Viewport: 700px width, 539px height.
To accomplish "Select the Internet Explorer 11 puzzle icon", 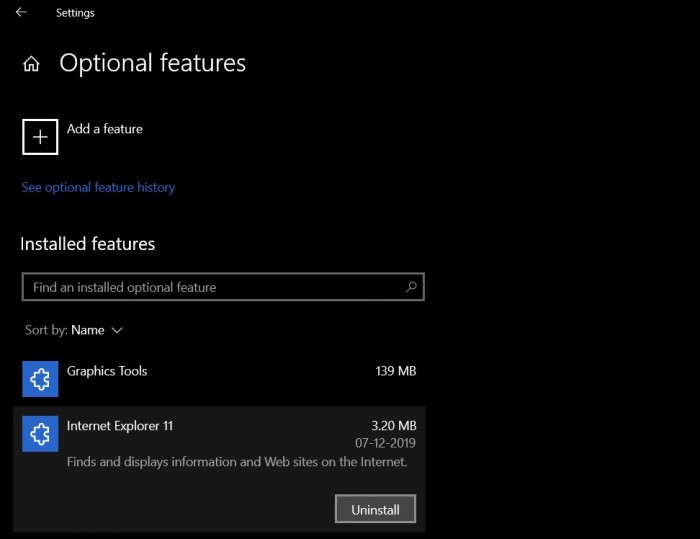I will point(40,434).
